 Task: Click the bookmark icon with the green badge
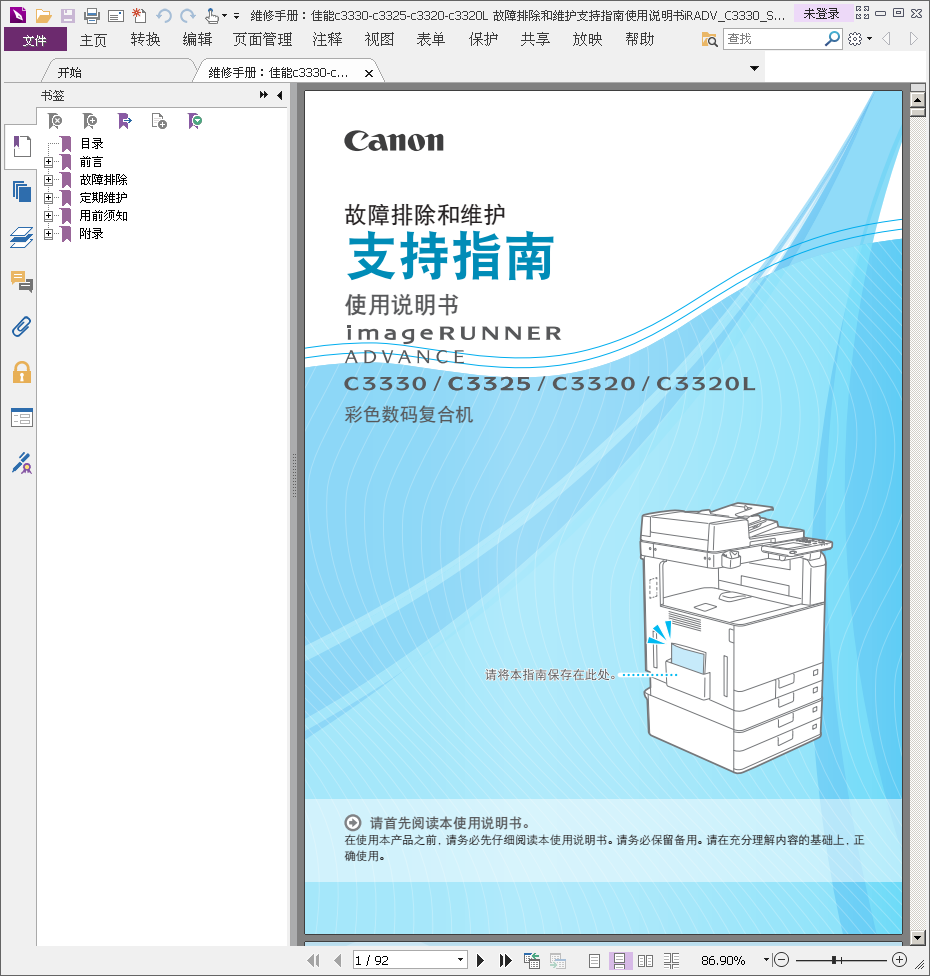click(x=195, y=120)
